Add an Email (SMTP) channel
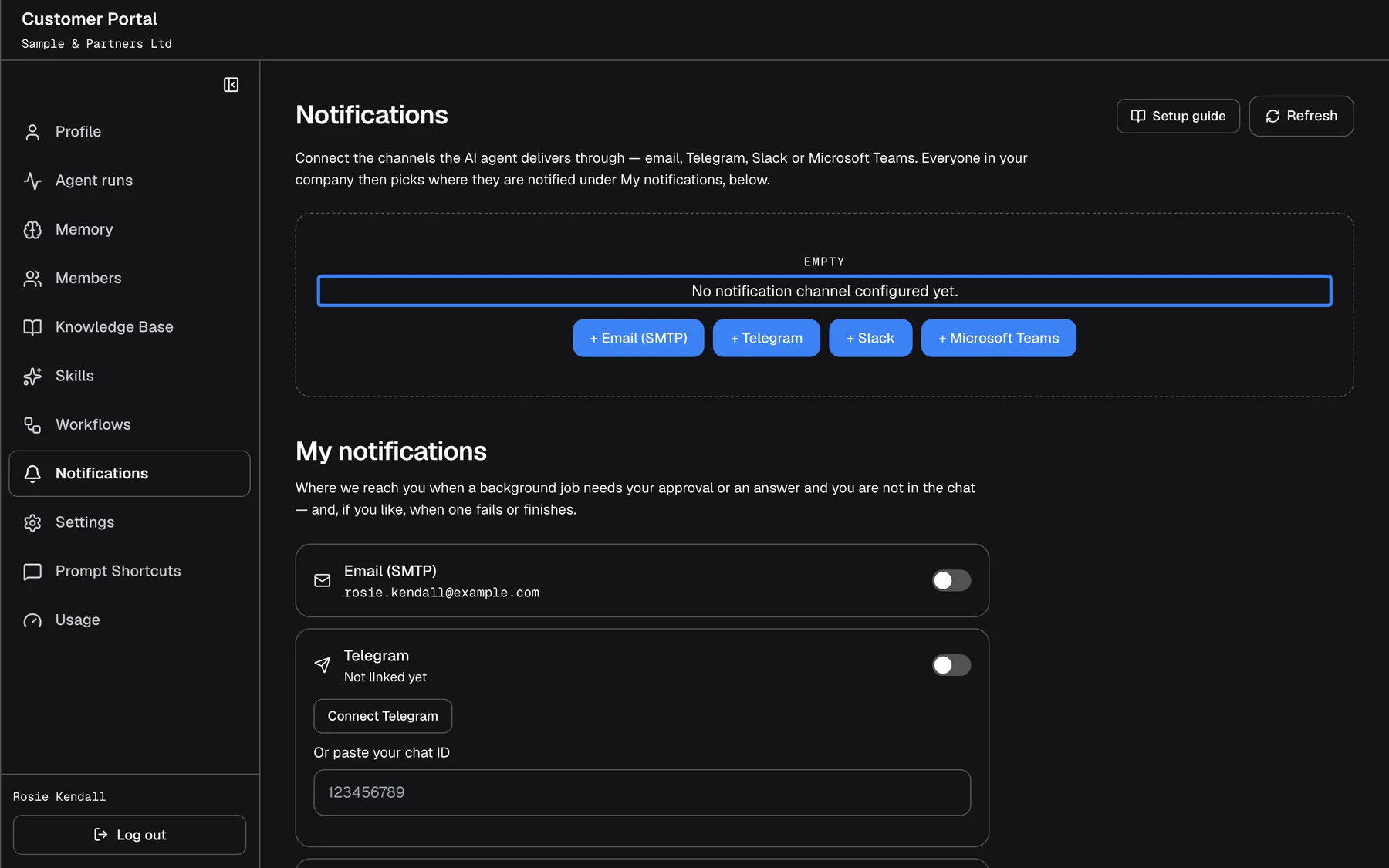1389x868 pixels. [638, 338]
